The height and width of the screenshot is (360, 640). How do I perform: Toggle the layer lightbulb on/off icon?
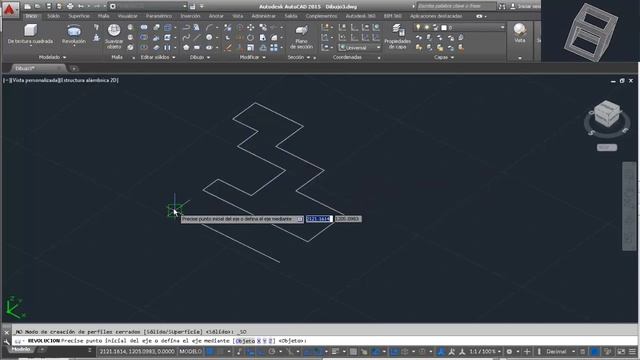point(418,27)
